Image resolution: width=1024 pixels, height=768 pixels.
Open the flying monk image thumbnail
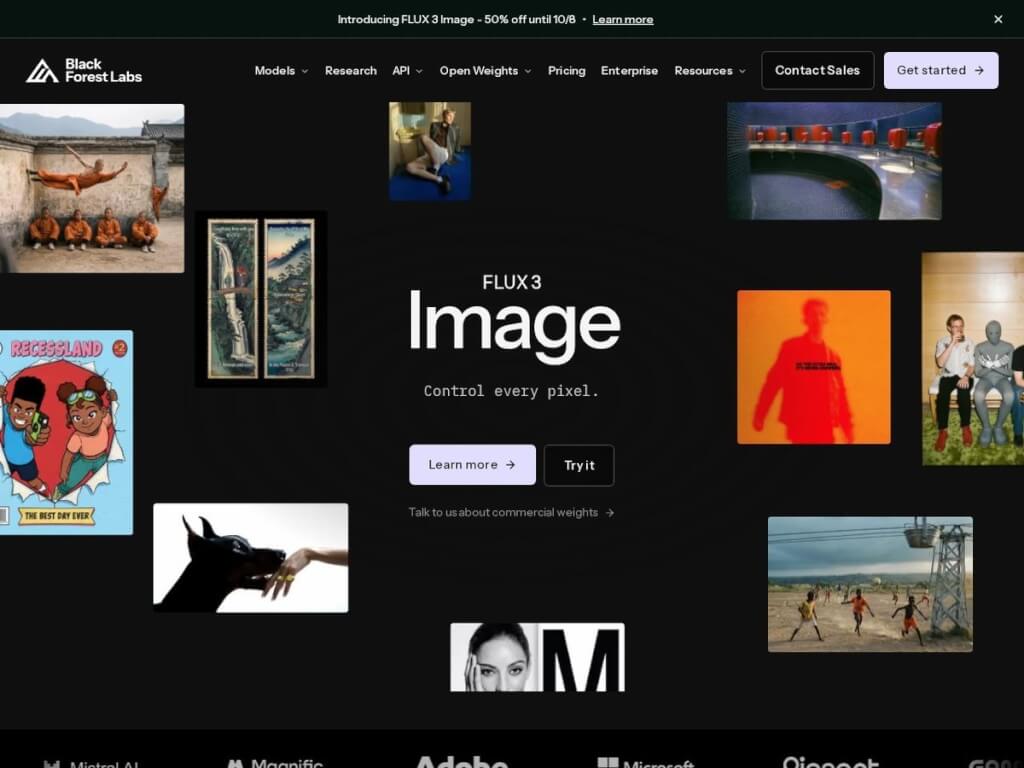(x=92, y=188)
